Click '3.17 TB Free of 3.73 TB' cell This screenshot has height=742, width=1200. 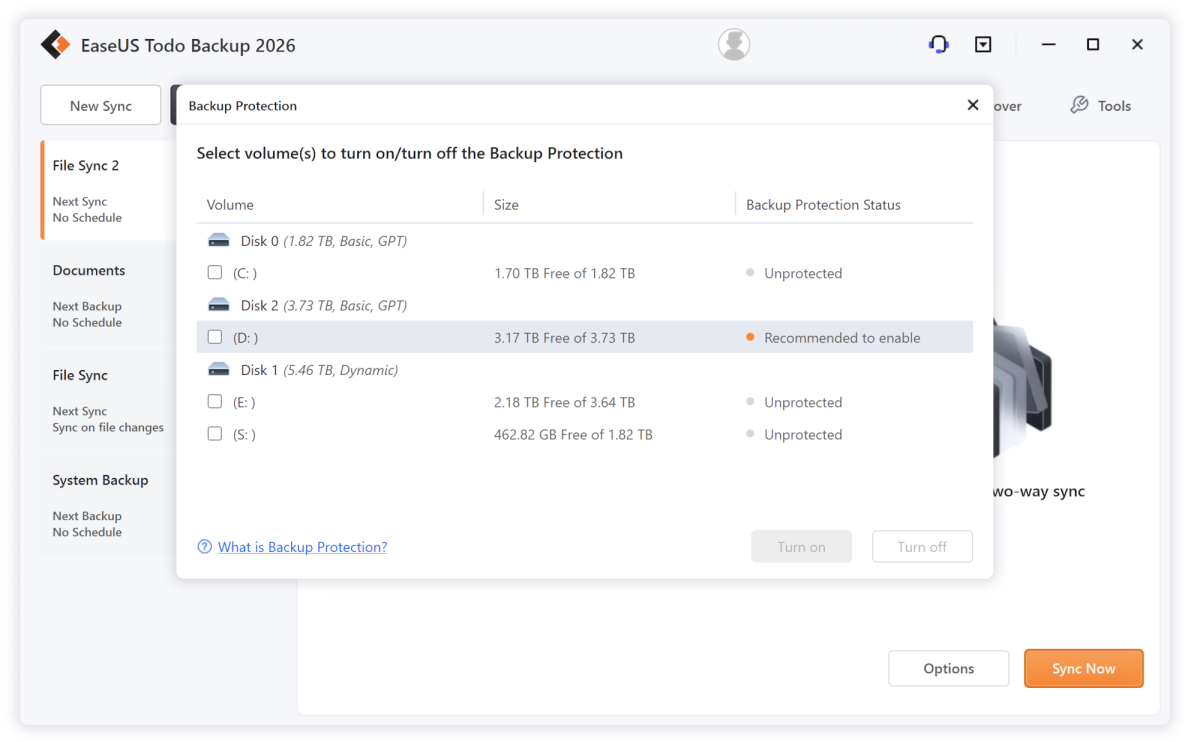tap(564, 338)
